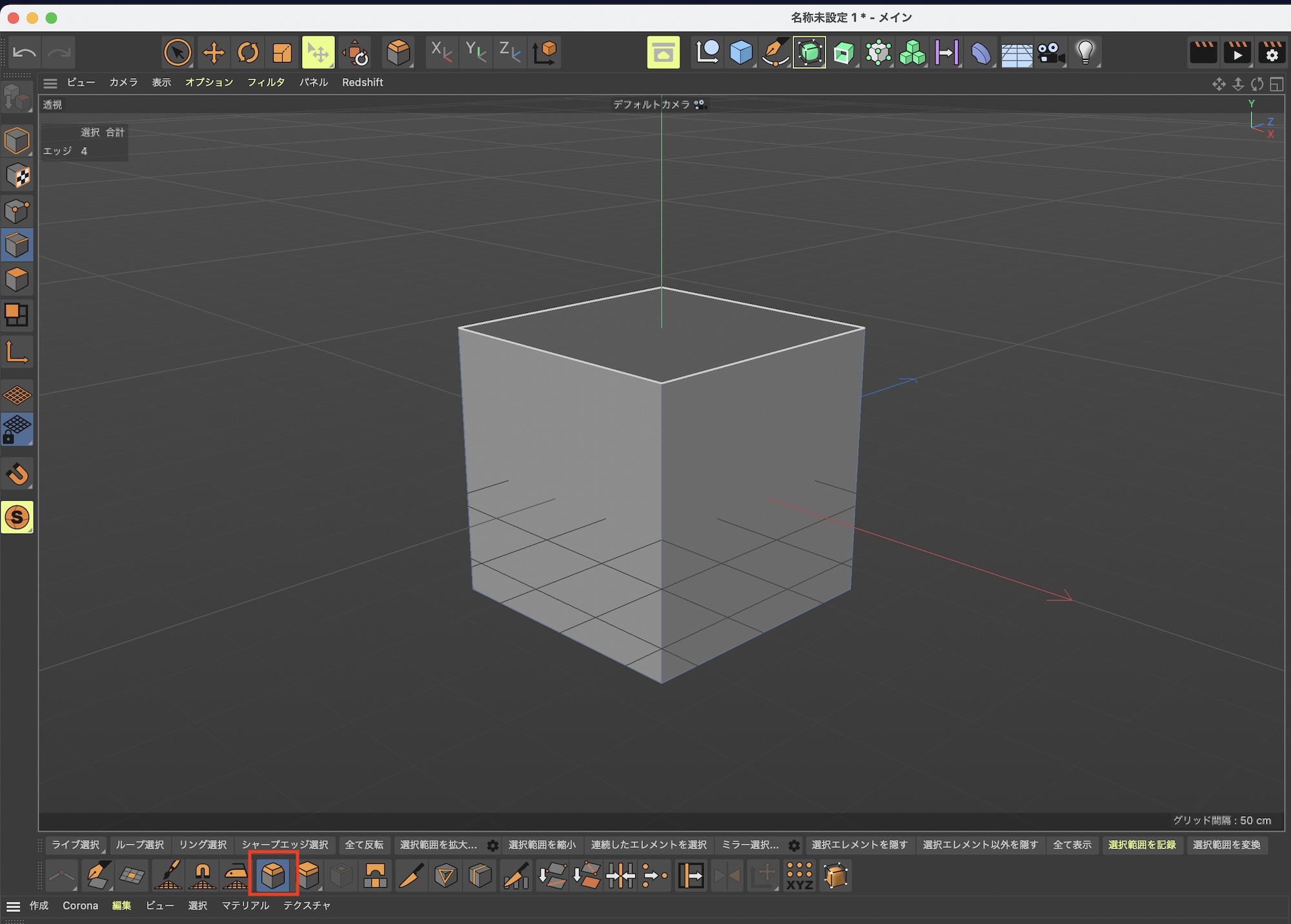
Task: Switch to Polygon mode in left sidebar
Action: (x=17, y=279)
